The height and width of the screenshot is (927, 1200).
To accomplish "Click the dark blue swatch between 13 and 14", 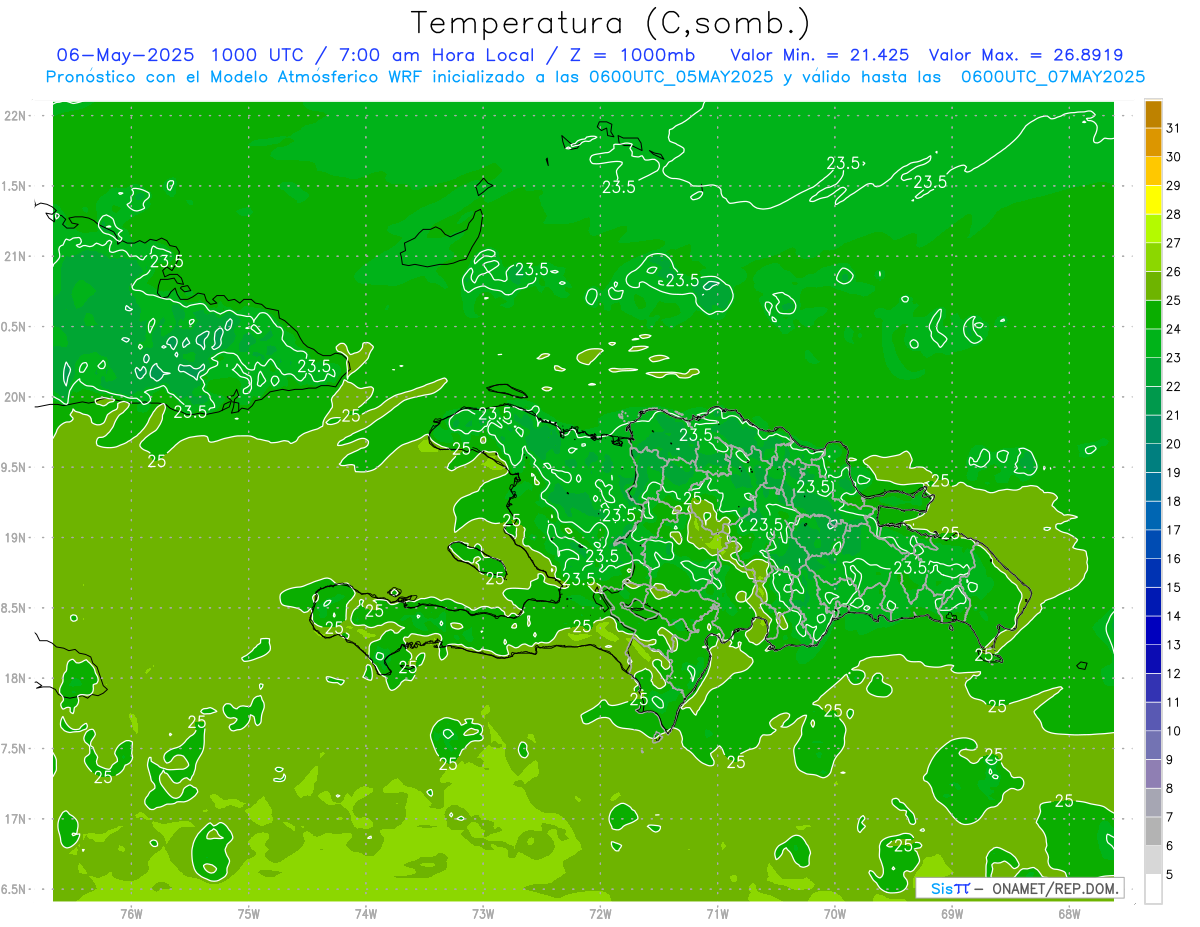I will coord(1153,631).
